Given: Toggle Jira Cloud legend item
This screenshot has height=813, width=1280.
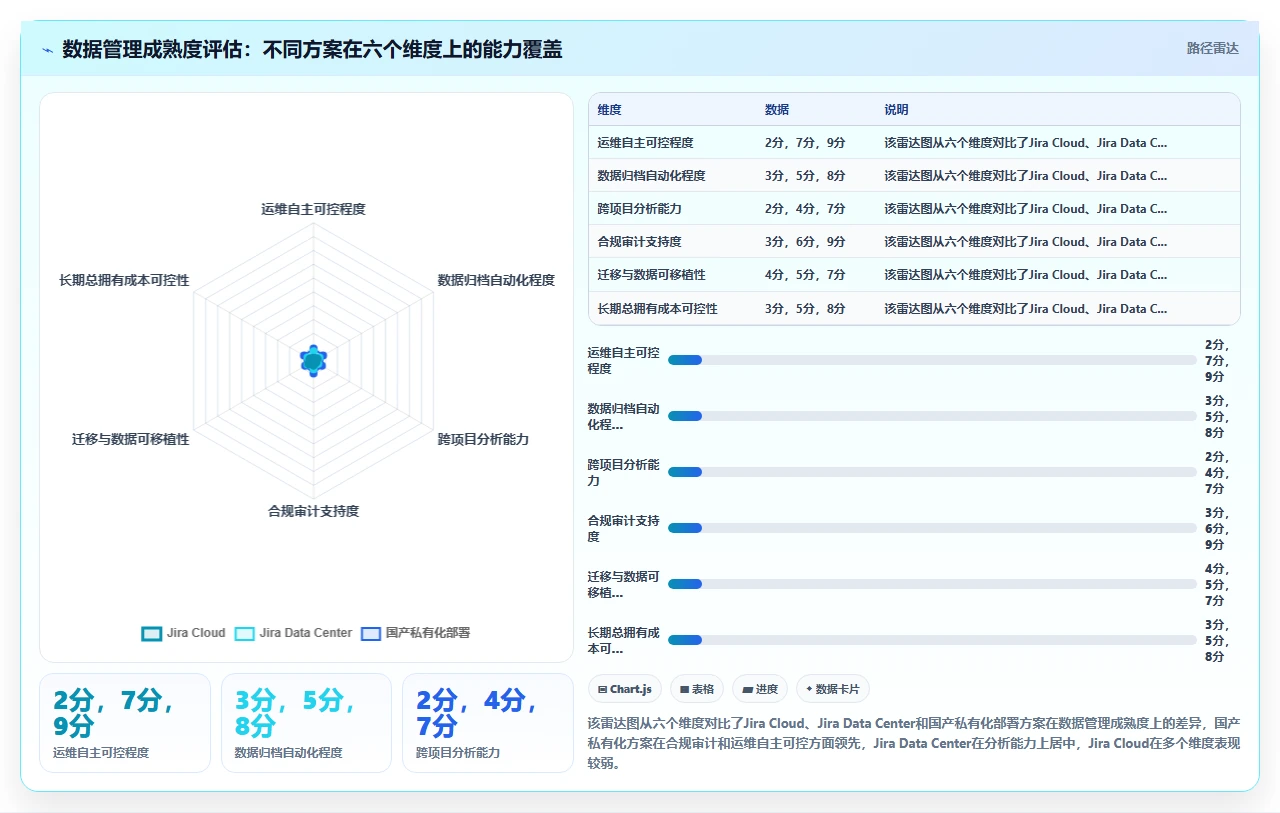Looking at the screenshot, I should point(184,633).
